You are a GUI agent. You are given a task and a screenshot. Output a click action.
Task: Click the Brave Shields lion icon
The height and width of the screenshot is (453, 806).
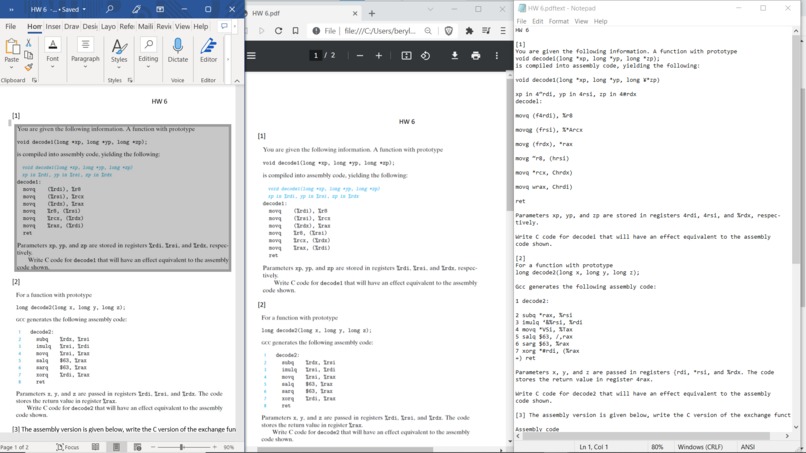point(449,31)
